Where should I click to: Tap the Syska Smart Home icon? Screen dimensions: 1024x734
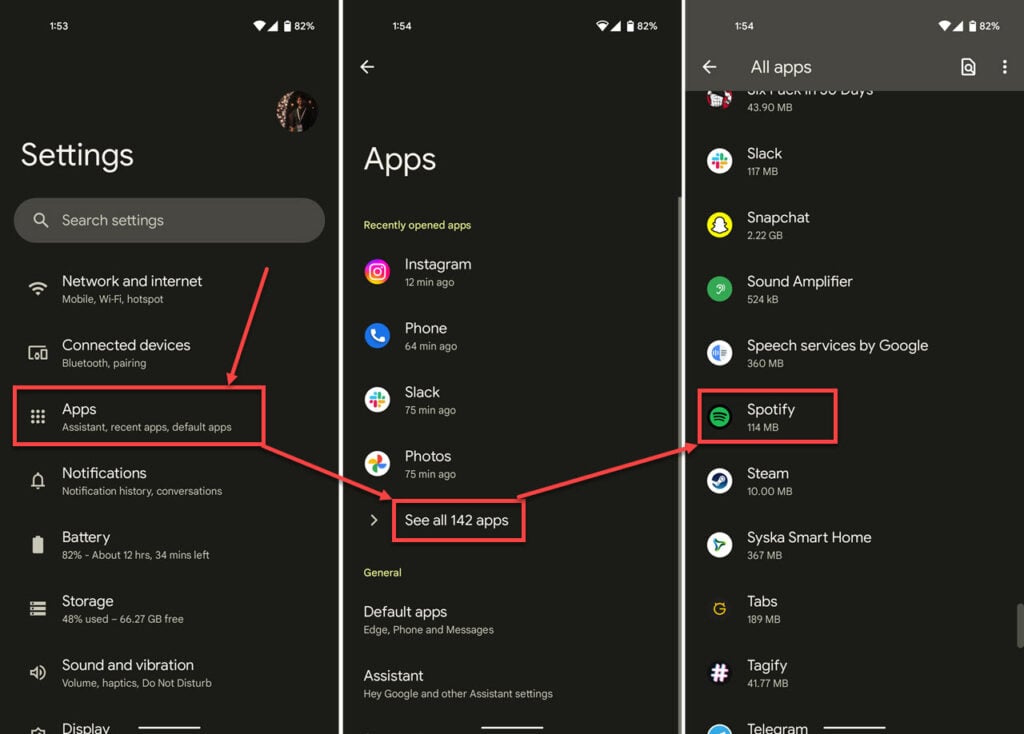pyautogui.click(x=720, y=545)
